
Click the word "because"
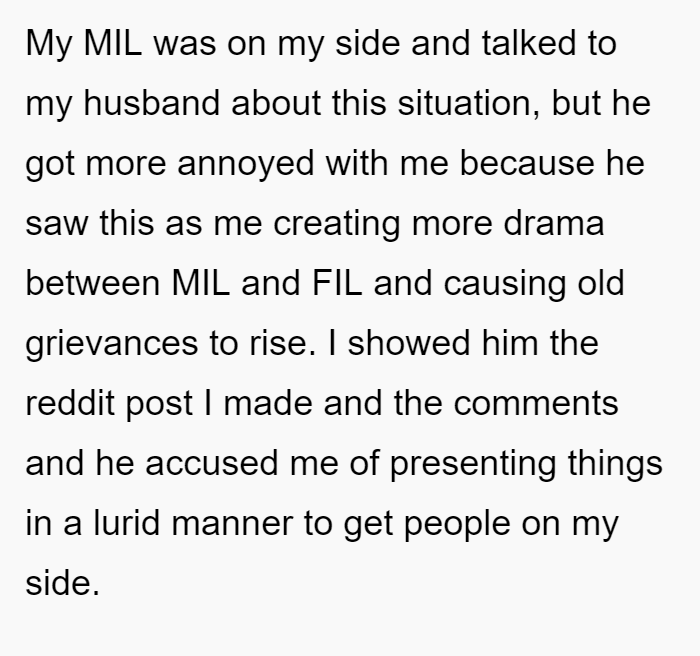(x=527, y=163)
